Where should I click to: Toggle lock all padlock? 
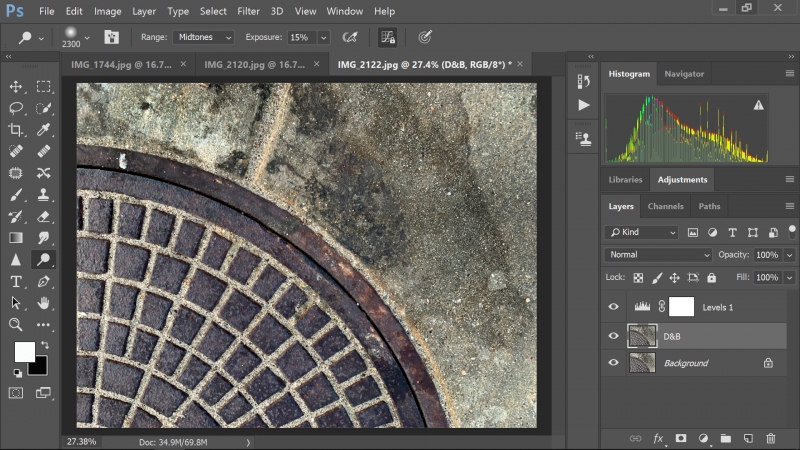pyautogui.click(x=712, y=278)
